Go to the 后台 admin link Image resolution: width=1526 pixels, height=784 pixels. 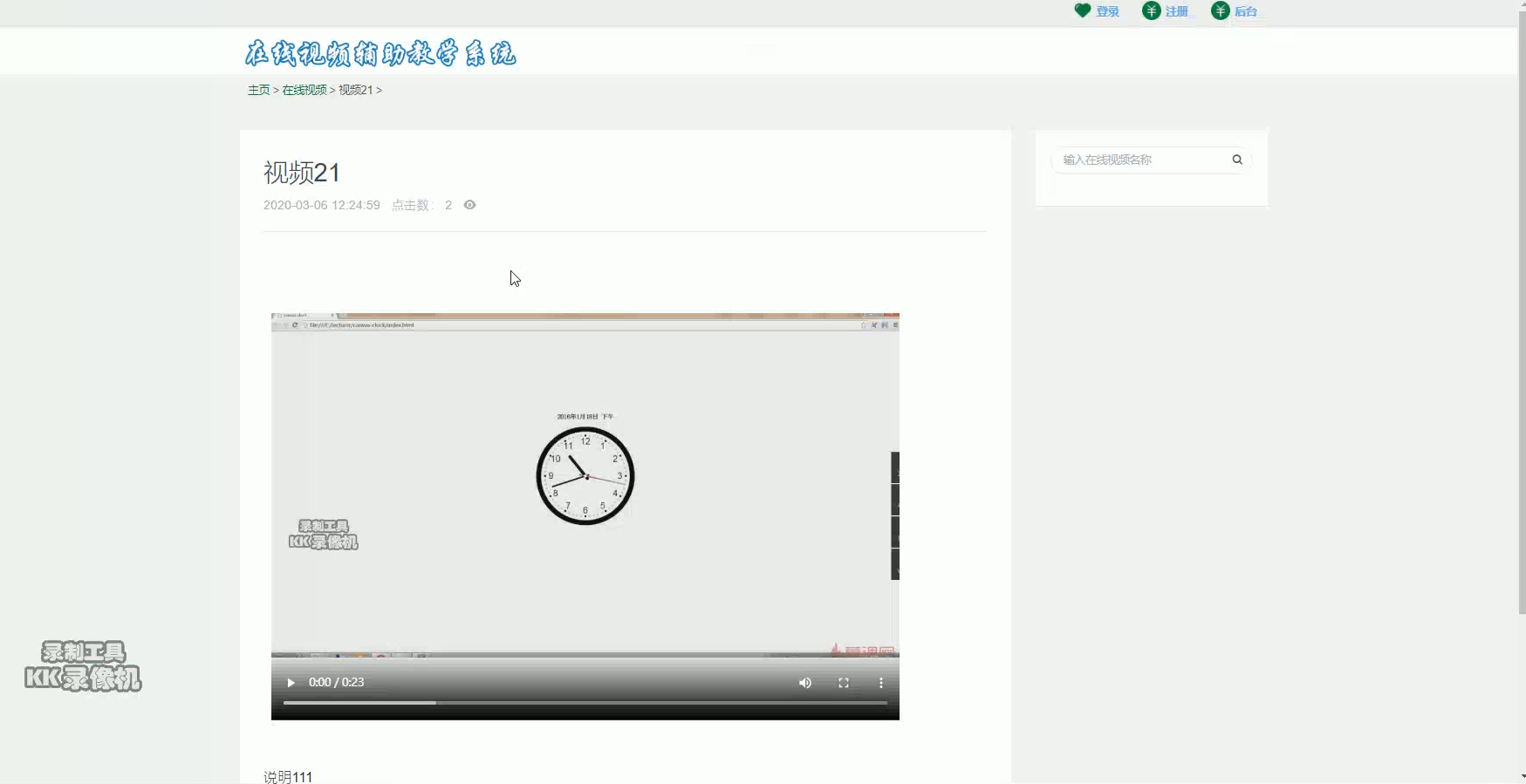click(x=1246, y=11)
